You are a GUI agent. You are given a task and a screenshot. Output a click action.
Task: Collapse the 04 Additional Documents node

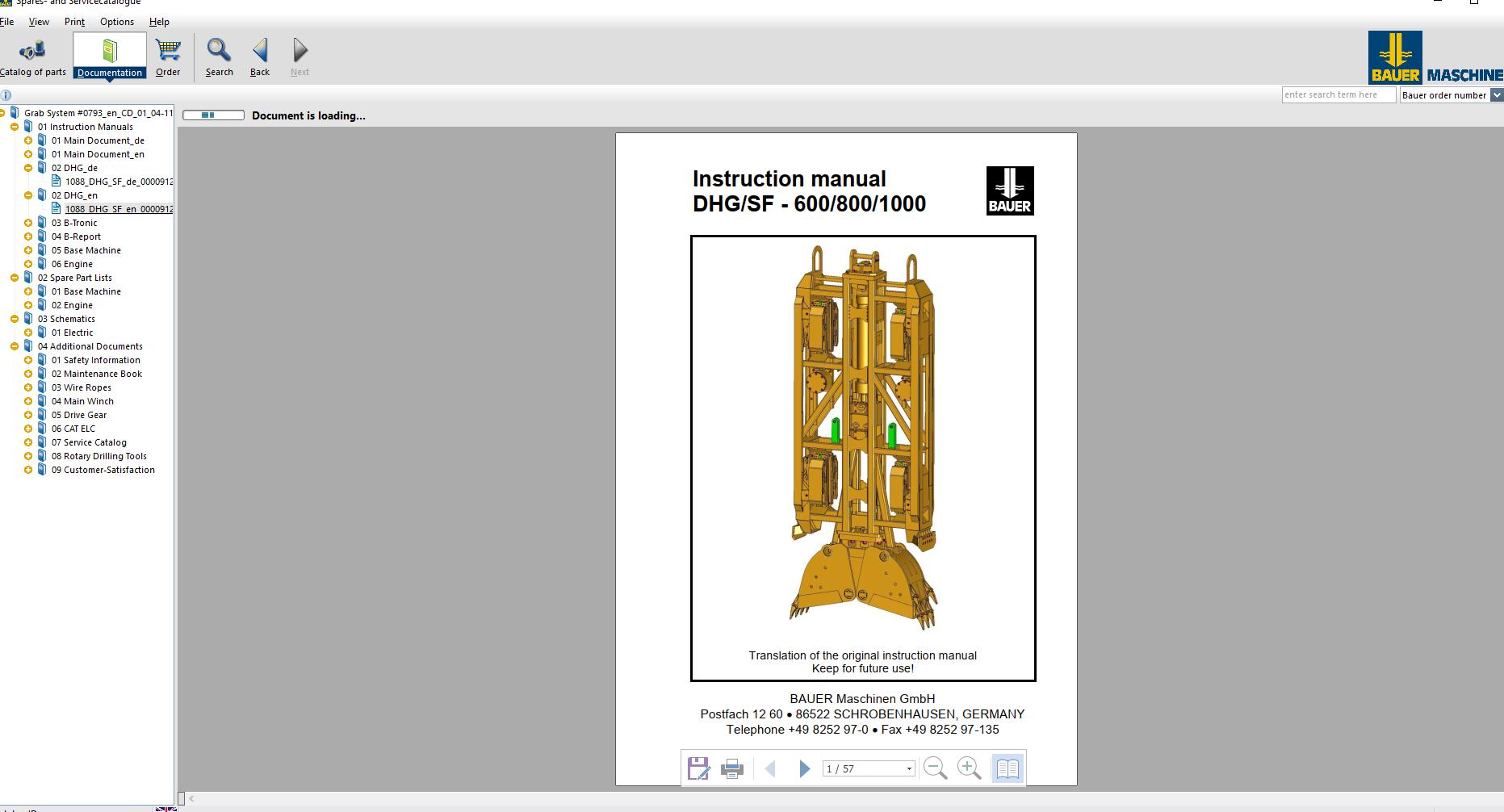click(15, 346)
